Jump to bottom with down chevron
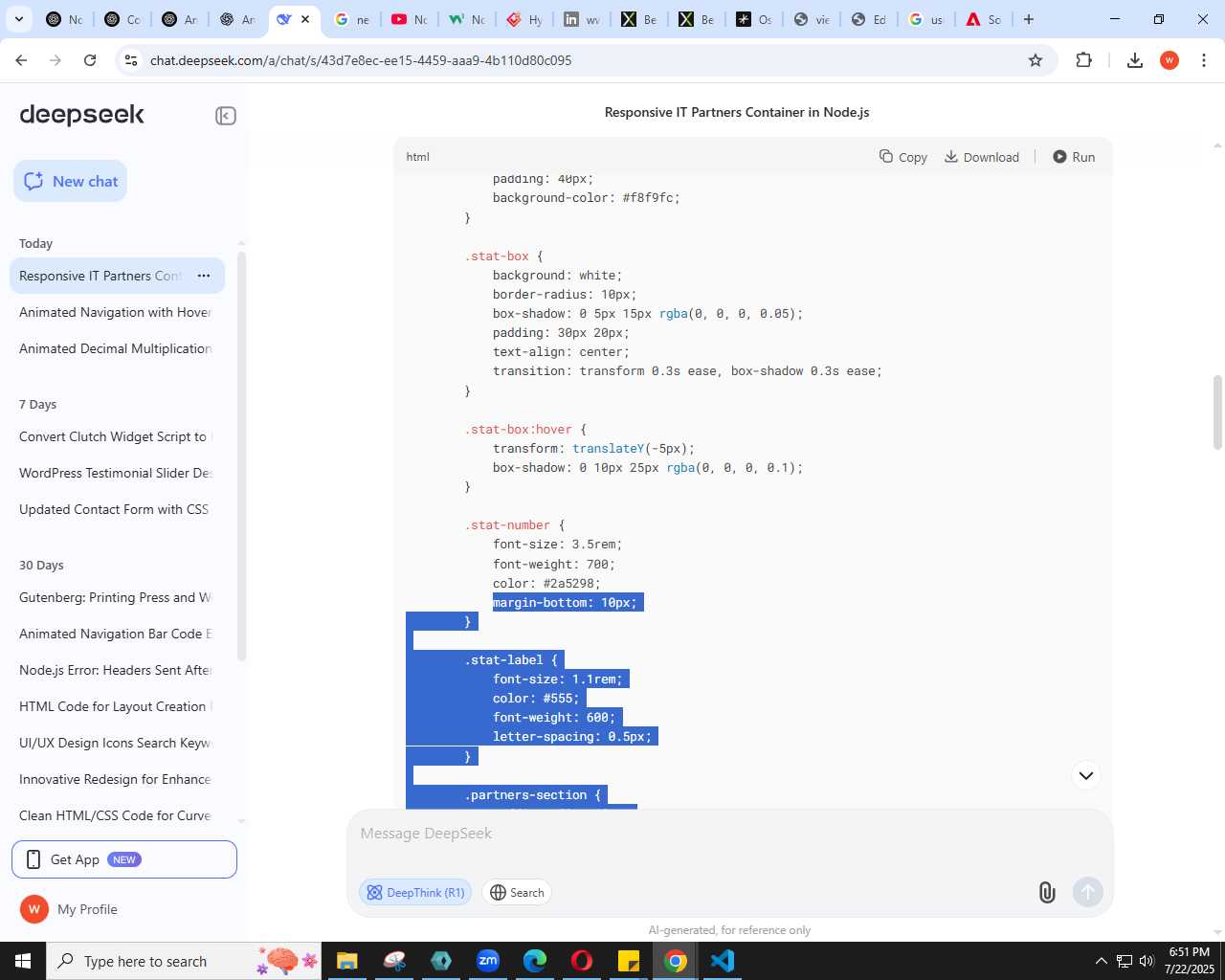 [x=1086, y=775]
